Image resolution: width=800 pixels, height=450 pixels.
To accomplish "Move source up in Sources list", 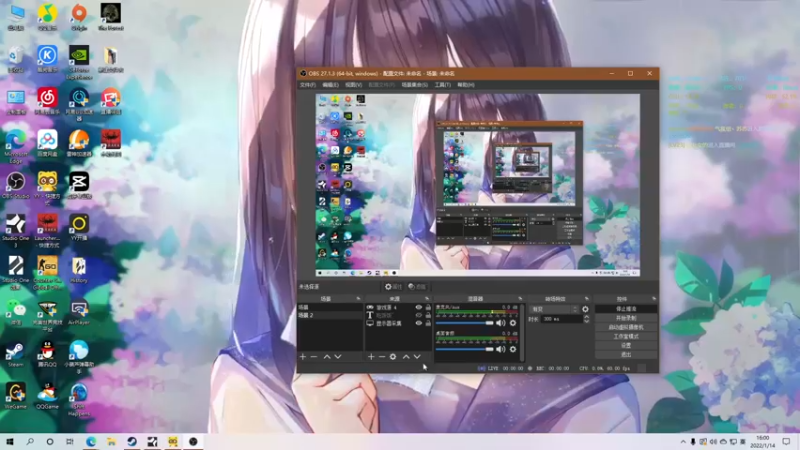I will pos(406,357).
